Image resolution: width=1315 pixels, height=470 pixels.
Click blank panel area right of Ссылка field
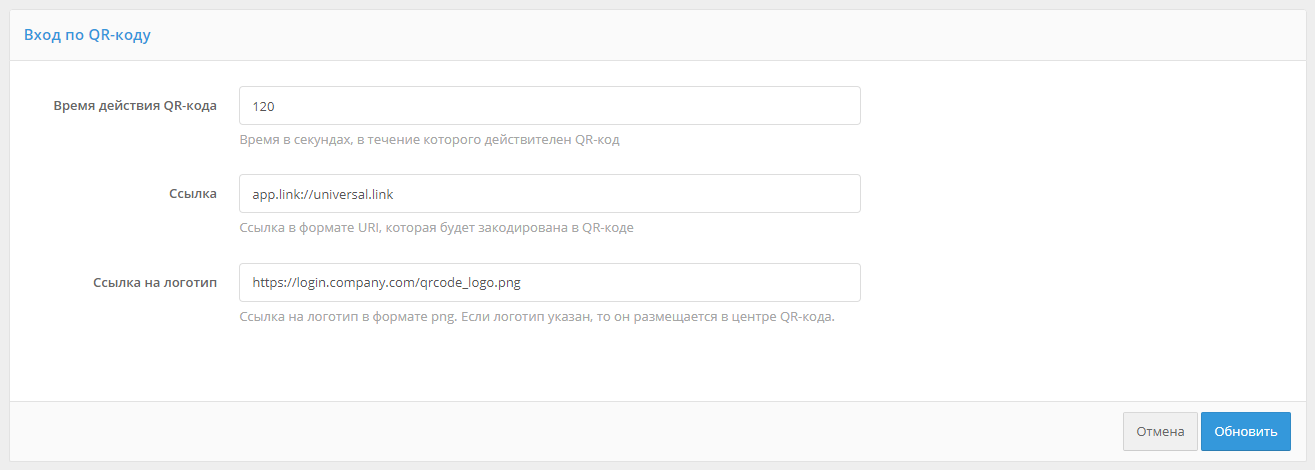click(1080, 194)
